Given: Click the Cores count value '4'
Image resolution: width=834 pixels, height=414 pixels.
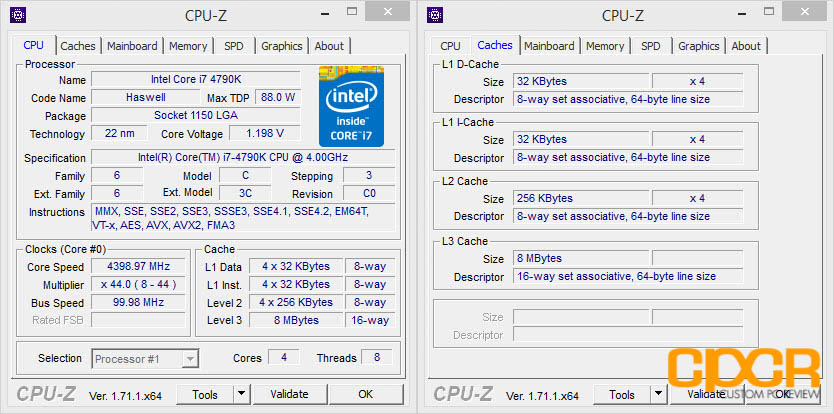Looking at the screenshot, I should [x=283, y=357].
